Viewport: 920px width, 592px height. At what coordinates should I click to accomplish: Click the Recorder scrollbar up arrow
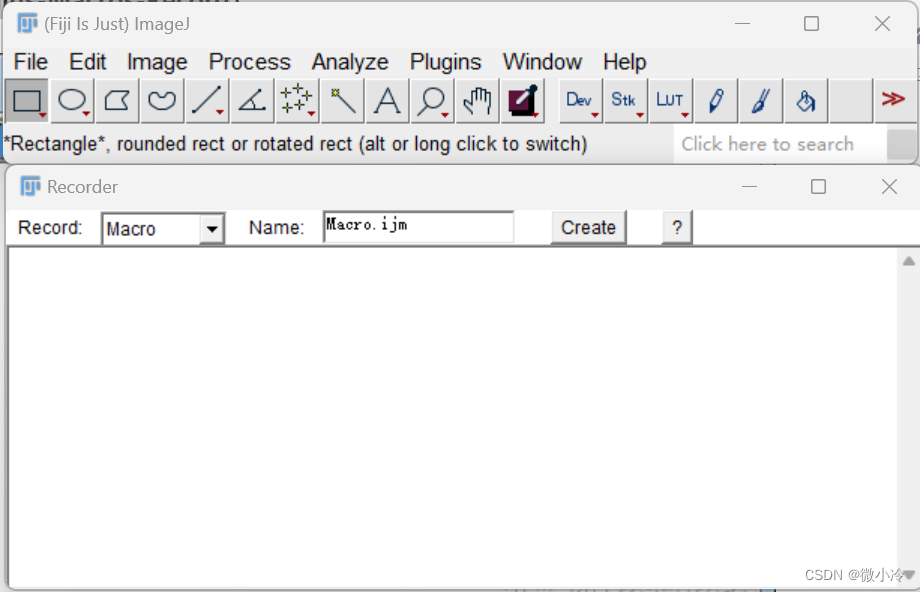(x=908, y=261)
